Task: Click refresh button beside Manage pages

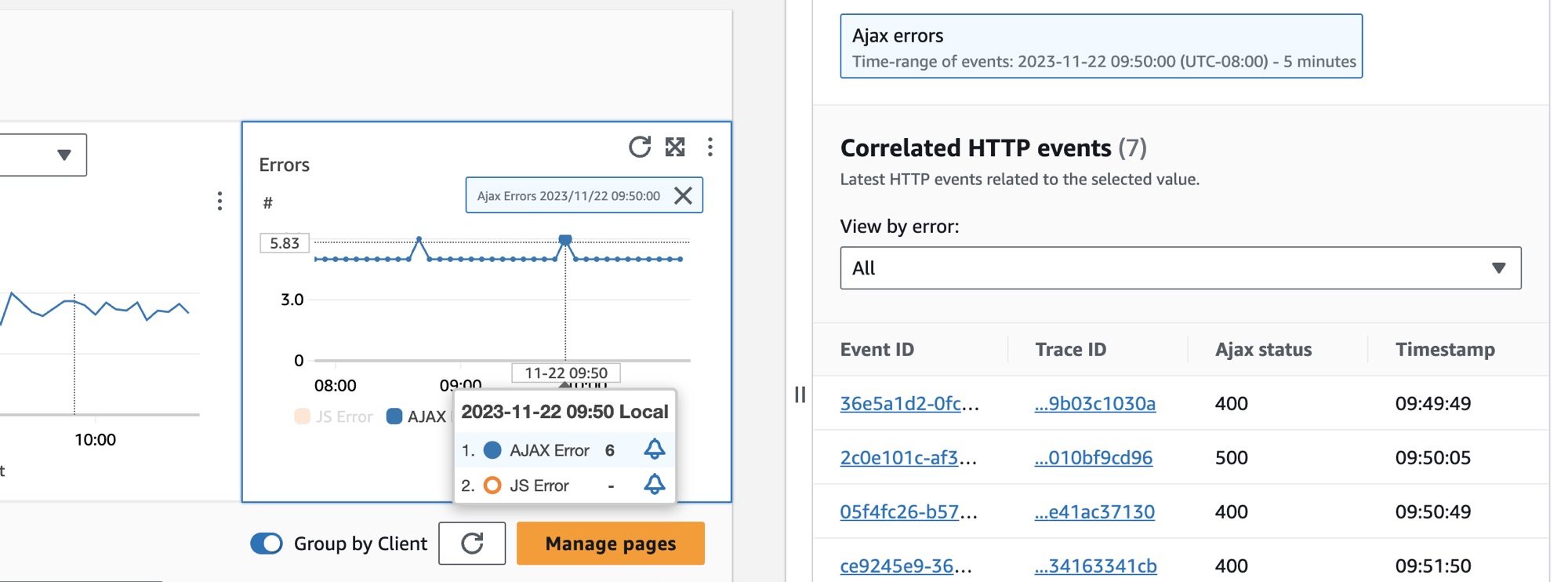Action: coord(472,544)
